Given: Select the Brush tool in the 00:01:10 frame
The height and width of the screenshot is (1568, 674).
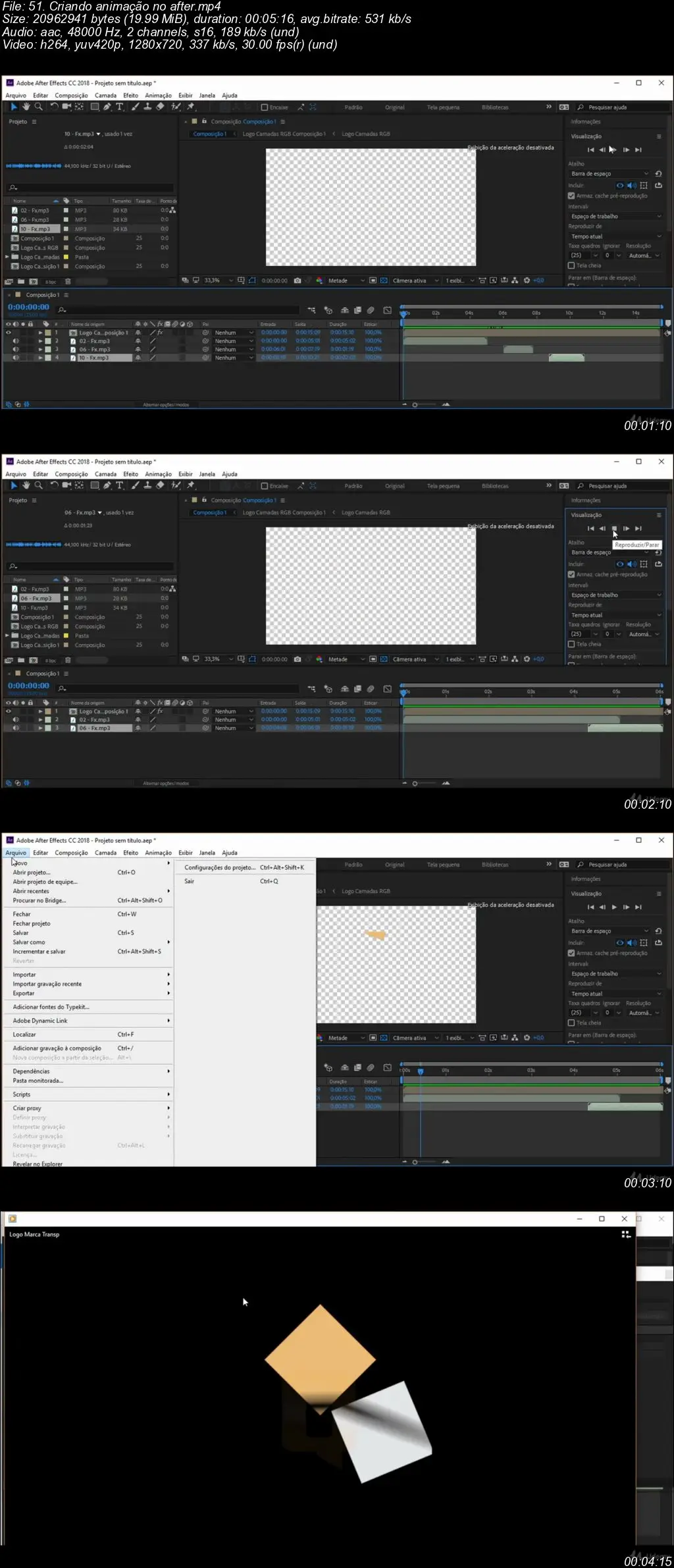Looking at the screenshot, I should coord(136,107).
